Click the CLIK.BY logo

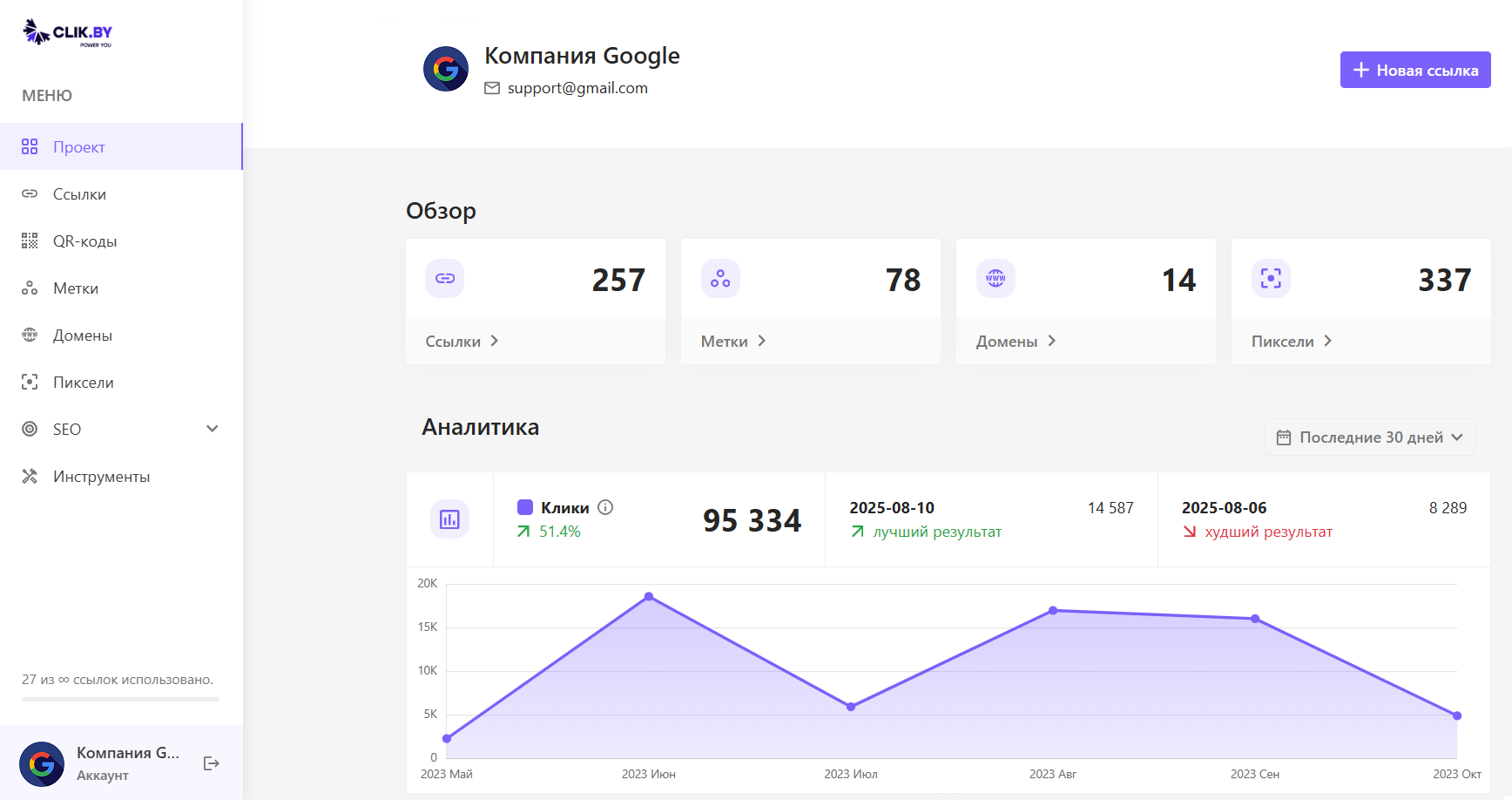click(x=68, y=32)
